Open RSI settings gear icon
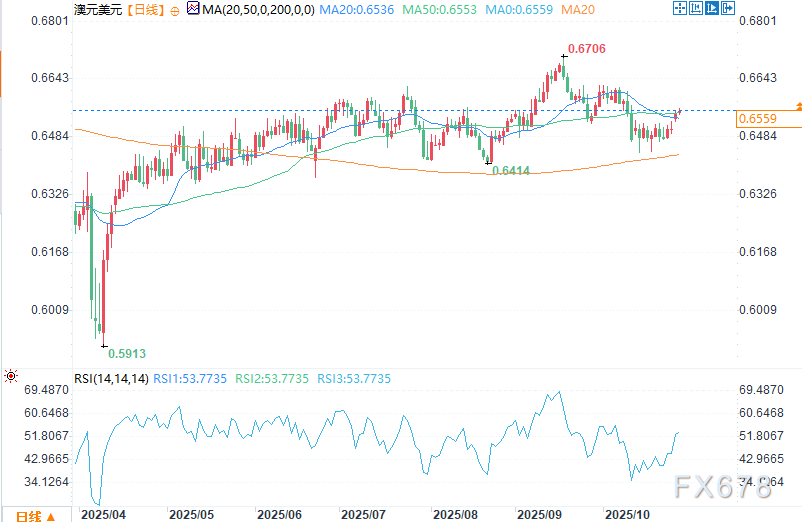Viewport: 802px width, 522px height. pyautogui.click(x=10, y=377)
